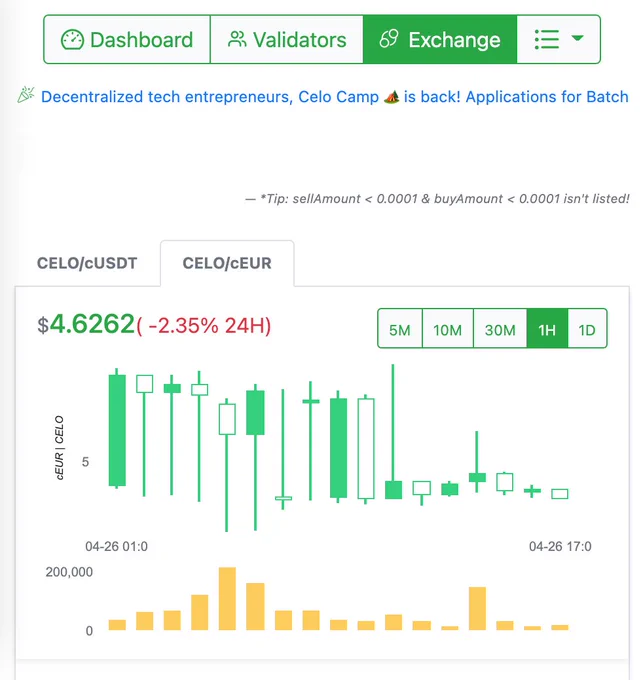Open the Celo Camp announcement link

[x=334, y=97]
